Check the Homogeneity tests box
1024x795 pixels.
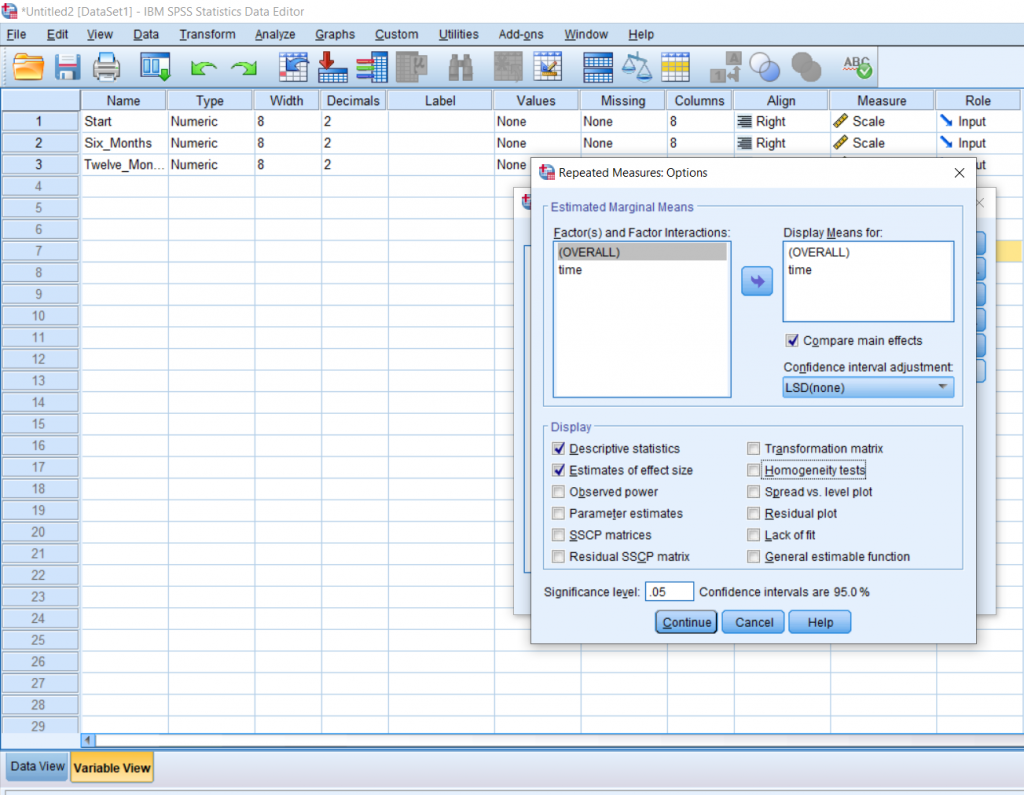click(753, 470)
